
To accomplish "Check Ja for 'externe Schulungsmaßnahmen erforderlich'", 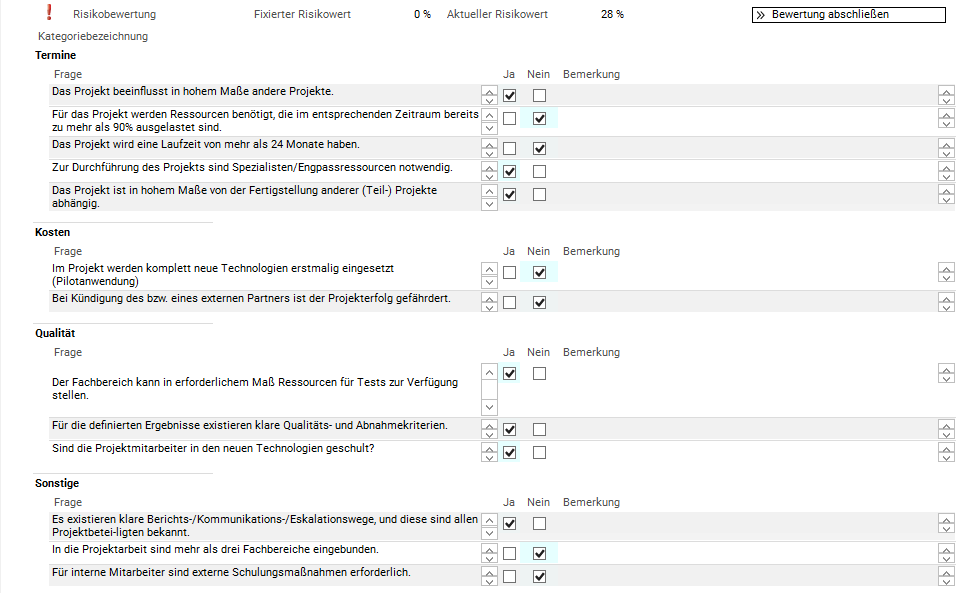I will (x=510, y=577).
